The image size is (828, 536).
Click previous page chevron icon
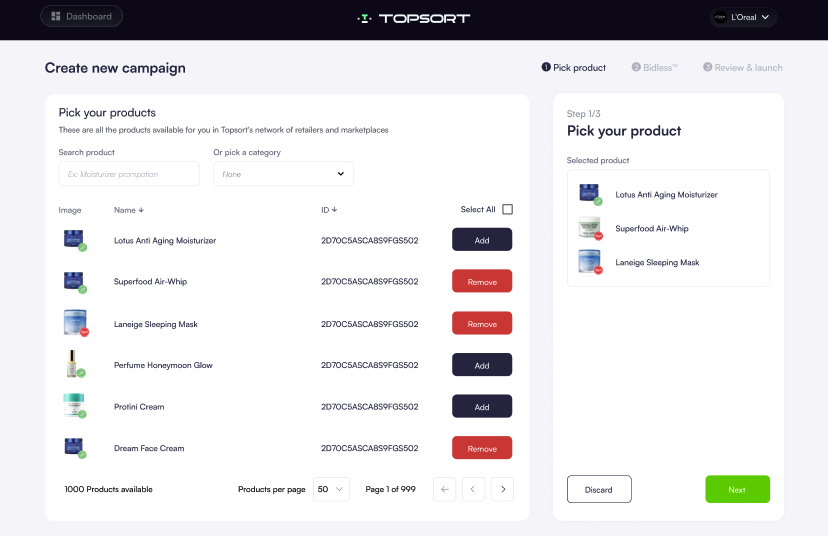(474, 489)
